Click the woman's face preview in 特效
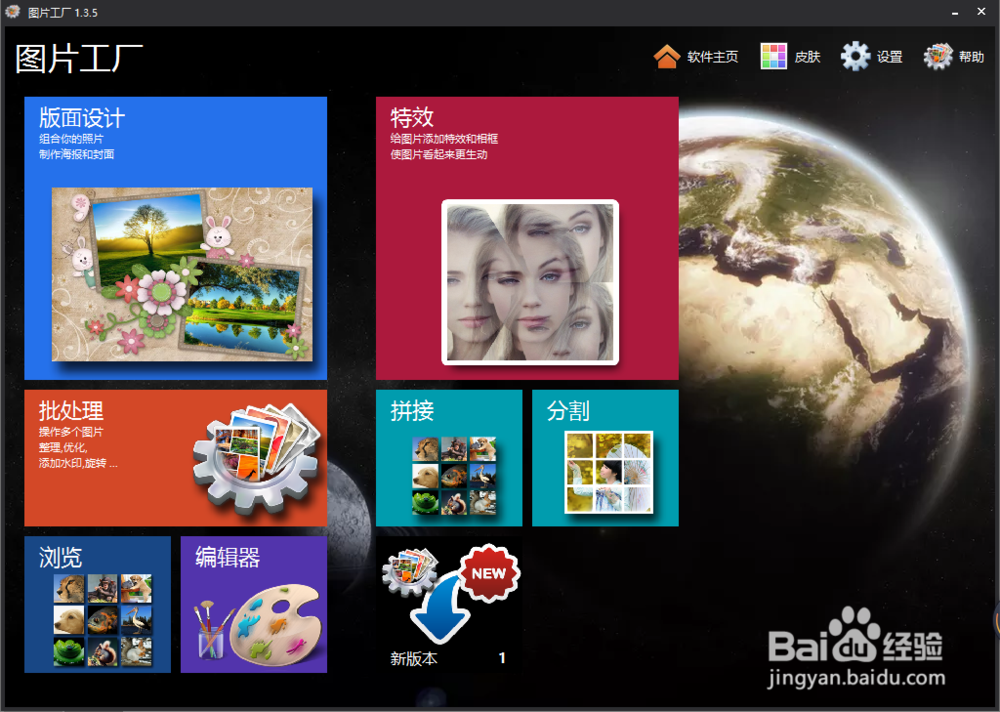Screen dimensions: 1000x712 click(x=530, y=282)
